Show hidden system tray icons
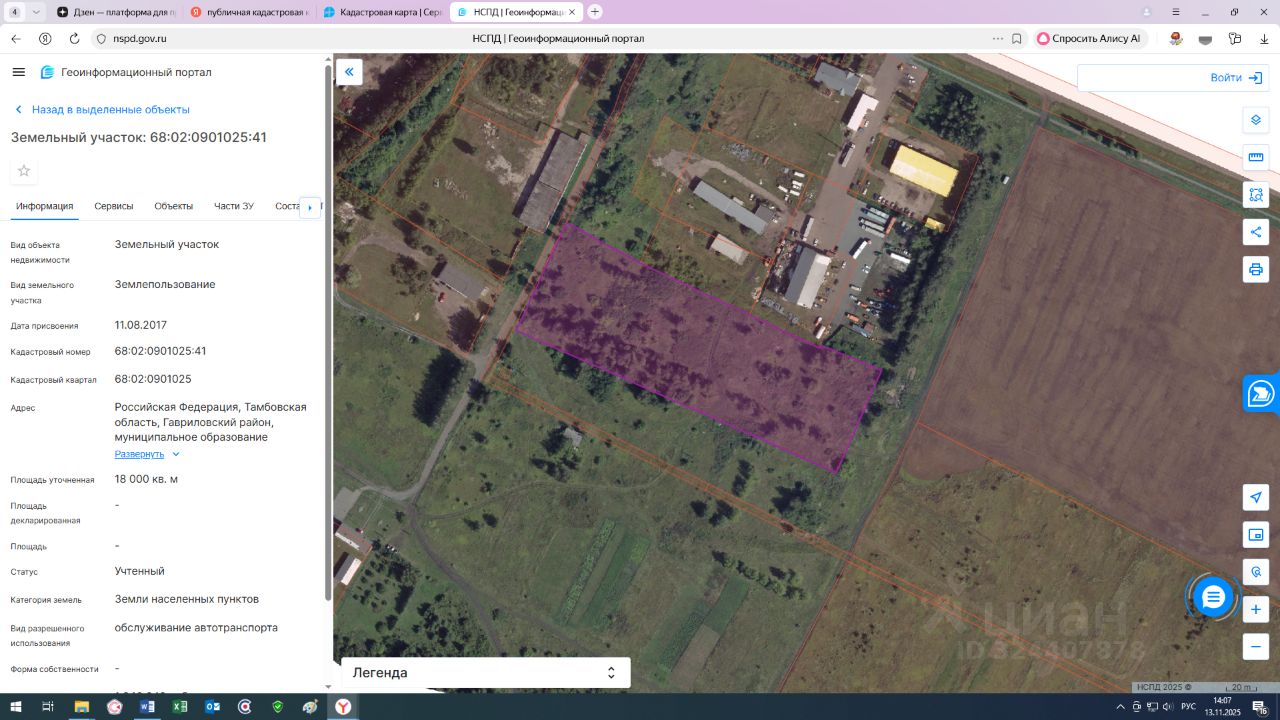The height and width of the screenshot is (720, 1280). point(1121,707)
